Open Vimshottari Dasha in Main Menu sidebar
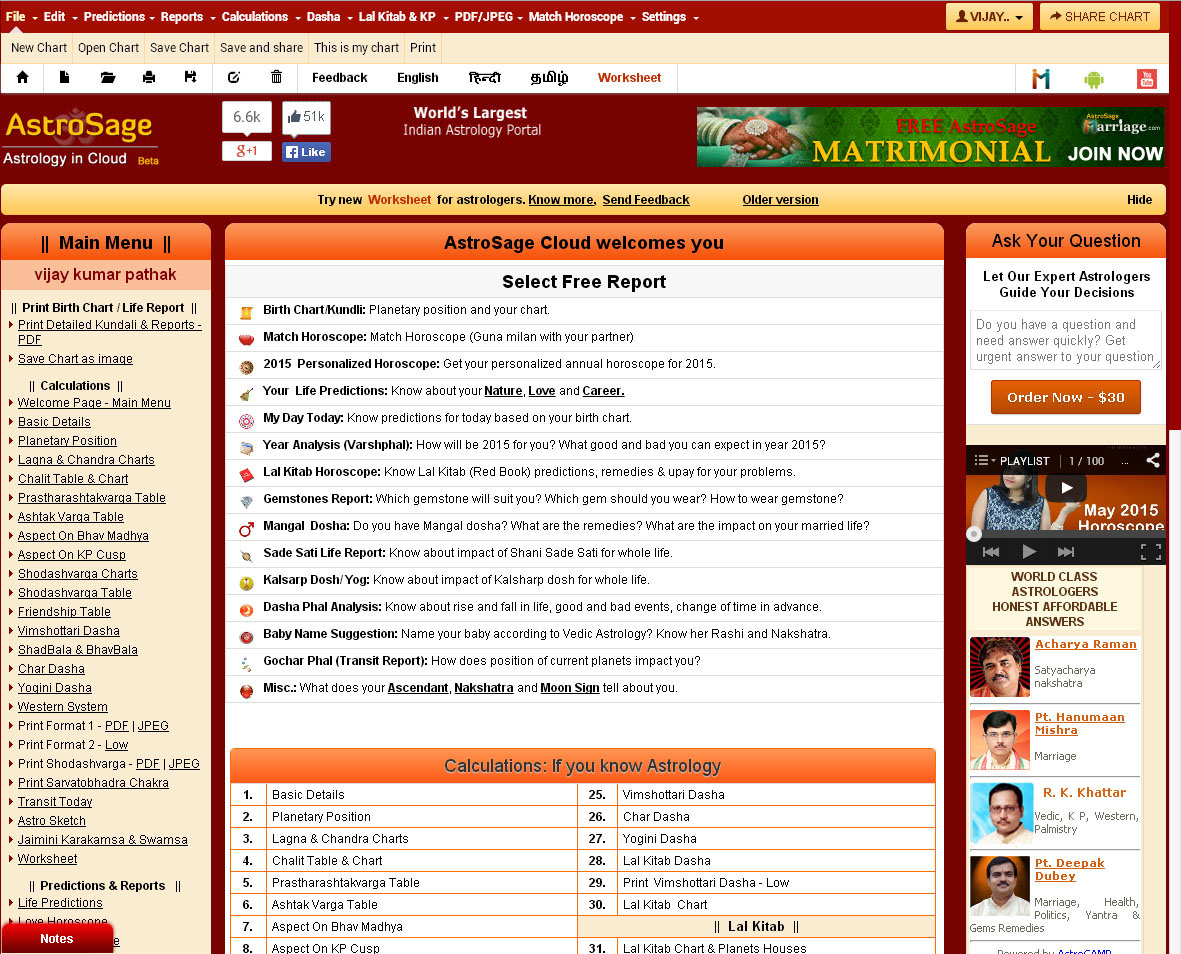 [x=69, y=631]
